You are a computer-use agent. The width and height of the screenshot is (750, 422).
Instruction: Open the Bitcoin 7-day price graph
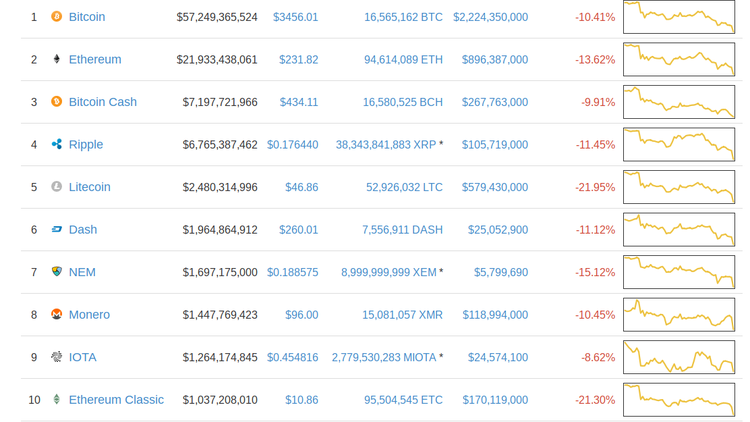(678, 17)
